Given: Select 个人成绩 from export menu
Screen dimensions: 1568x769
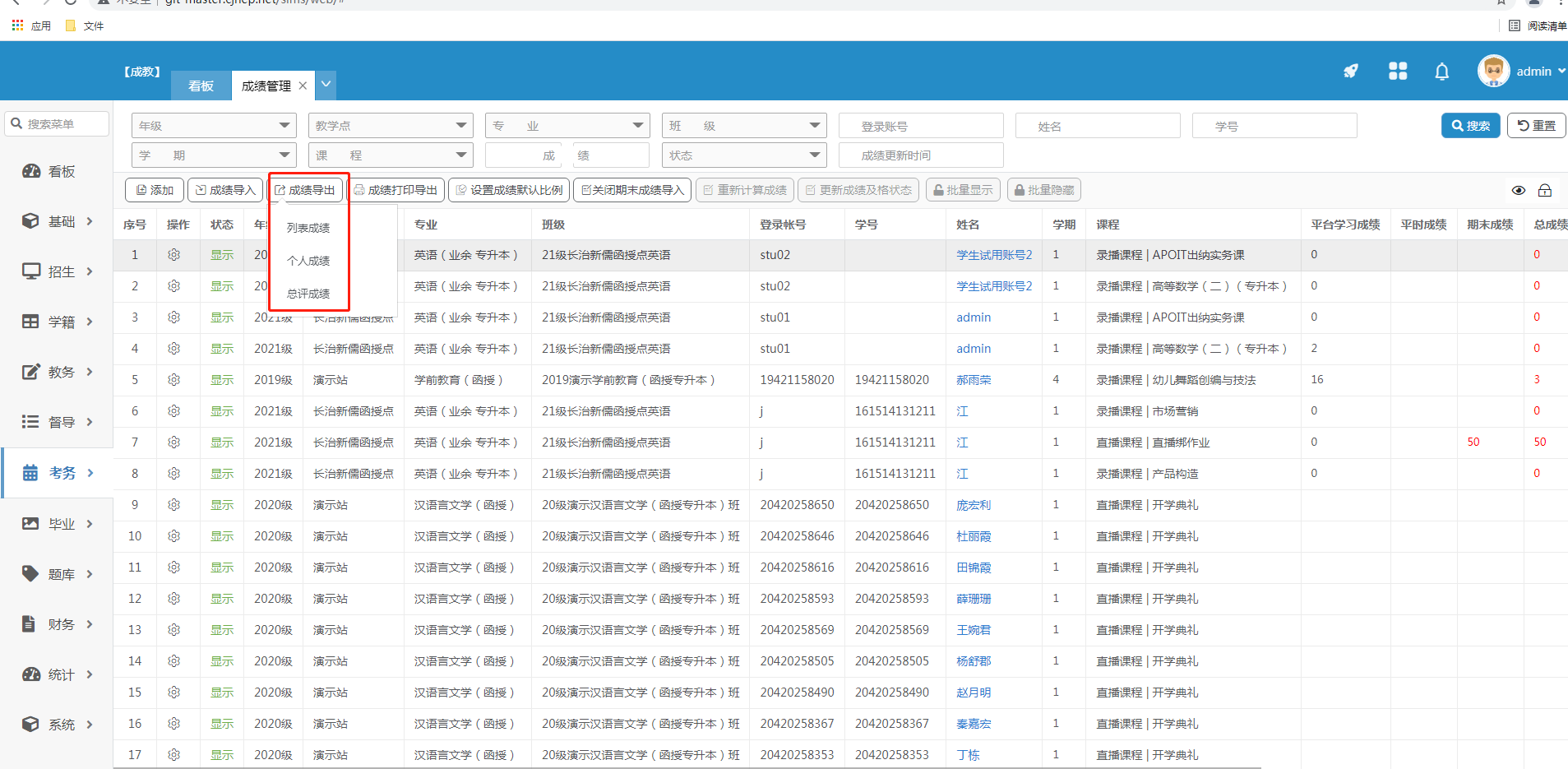Looking at the screenshot, I should [308, 261].
